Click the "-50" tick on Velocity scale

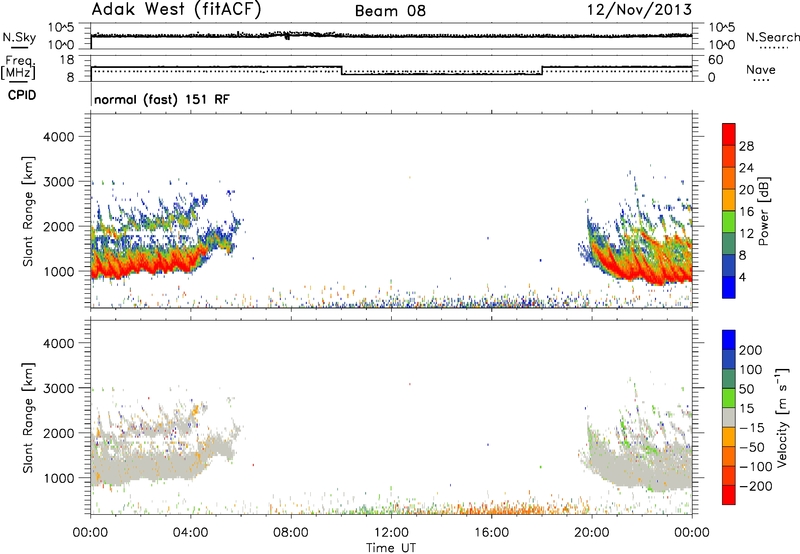[752, 447]
